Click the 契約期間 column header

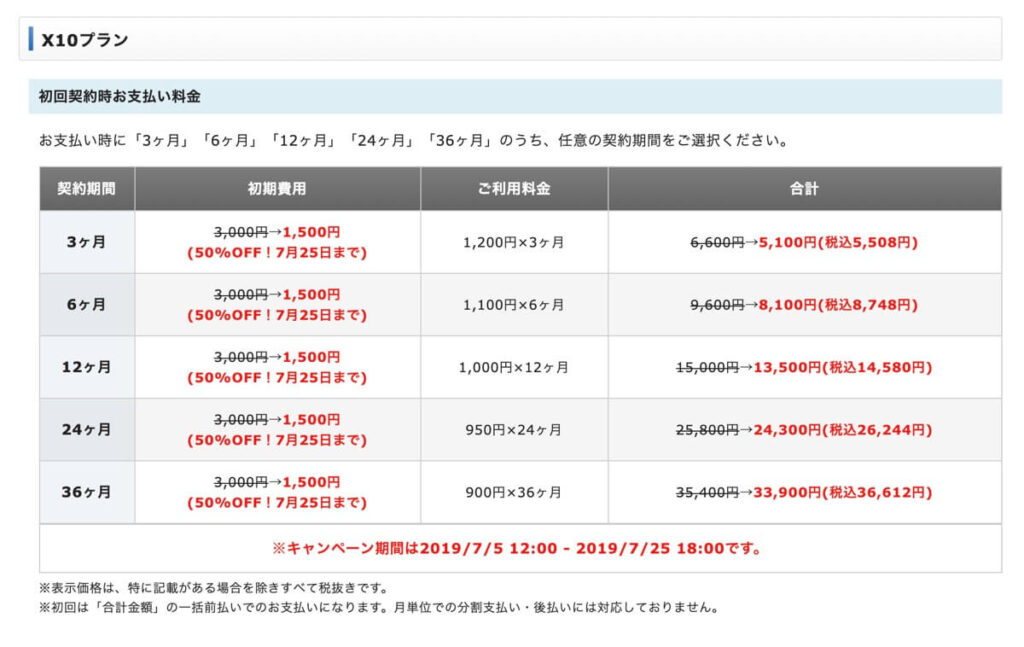tap(87, 189)
